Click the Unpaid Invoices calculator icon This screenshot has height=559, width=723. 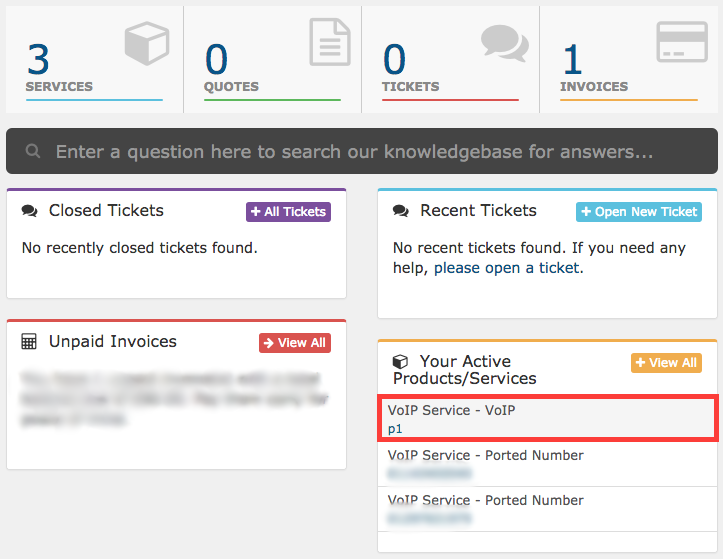(x=29, y=342)
